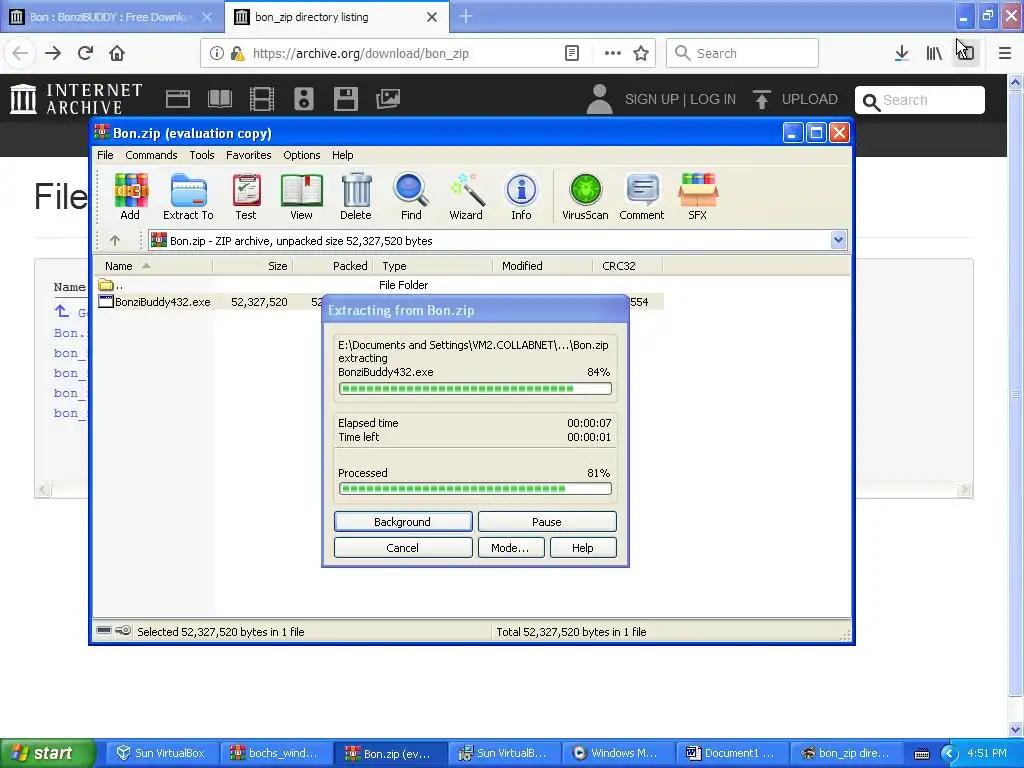Click the Mode... button
1024x768 pixels.
pos(511,548)
